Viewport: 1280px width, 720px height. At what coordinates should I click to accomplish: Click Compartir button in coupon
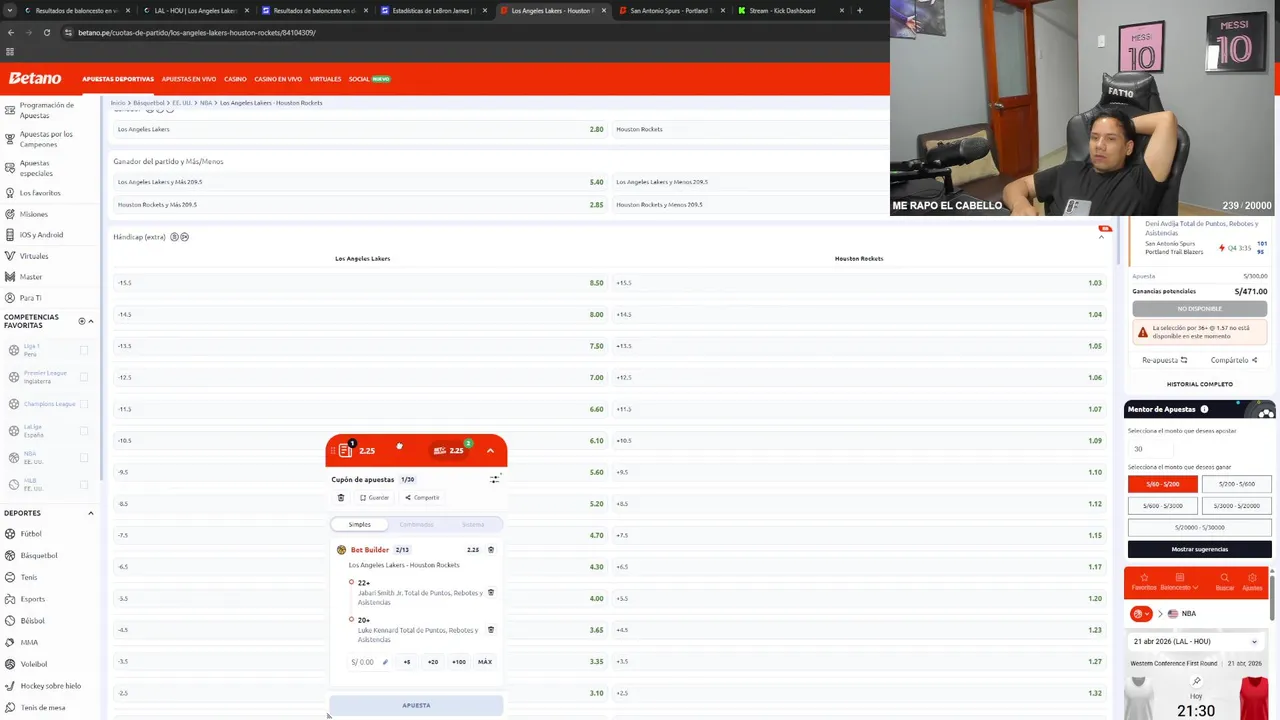pyautogui.click(x=423, y=498)
